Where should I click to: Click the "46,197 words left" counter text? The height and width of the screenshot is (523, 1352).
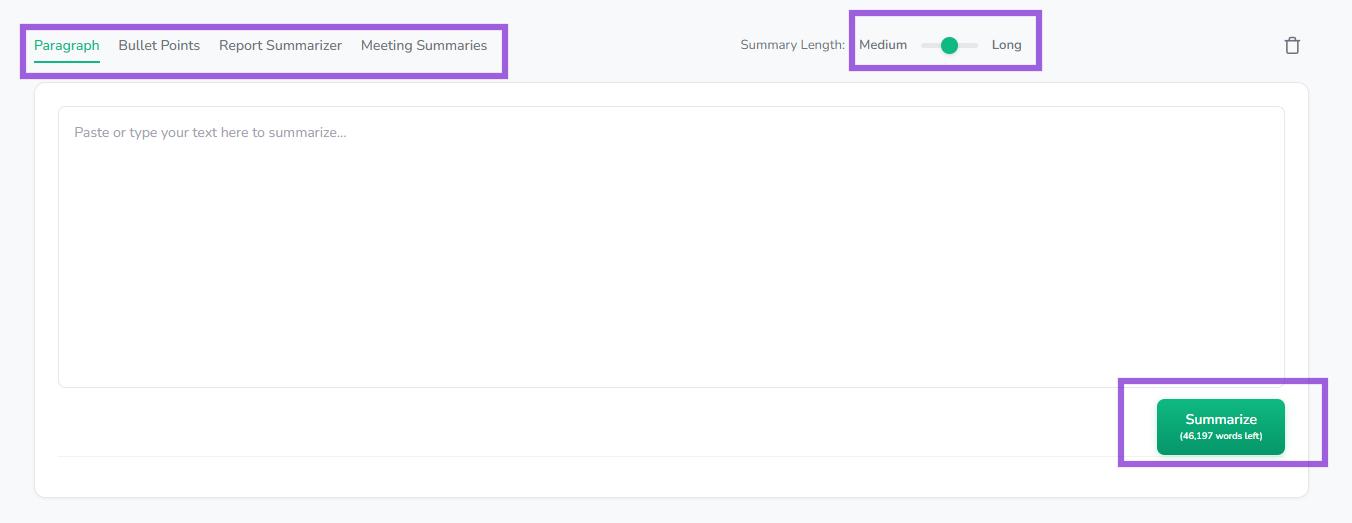pos(1220,436)
